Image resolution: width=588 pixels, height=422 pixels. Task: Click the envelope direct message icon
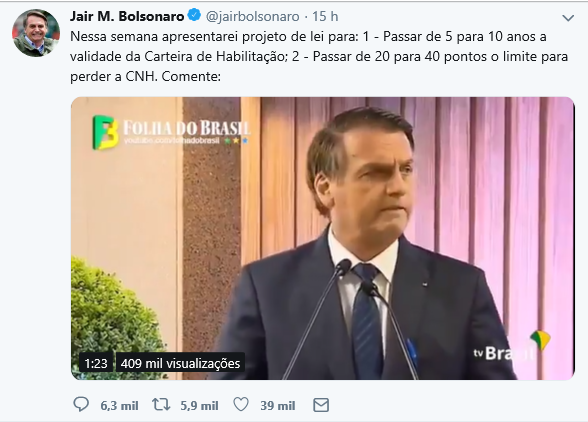321,405
